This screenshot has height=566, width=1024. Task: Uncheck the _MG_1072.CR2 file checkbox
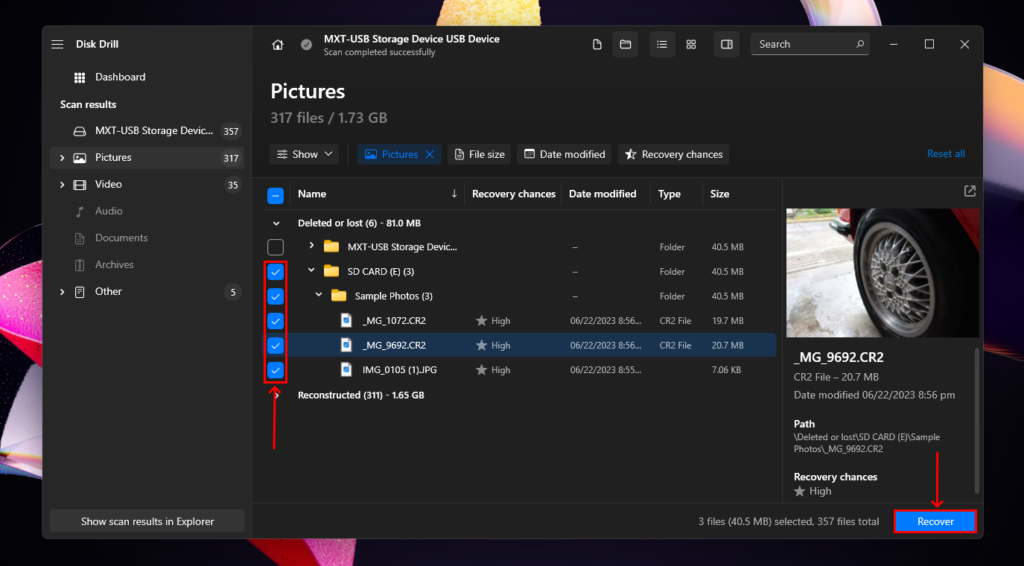(x=276, y=321)
